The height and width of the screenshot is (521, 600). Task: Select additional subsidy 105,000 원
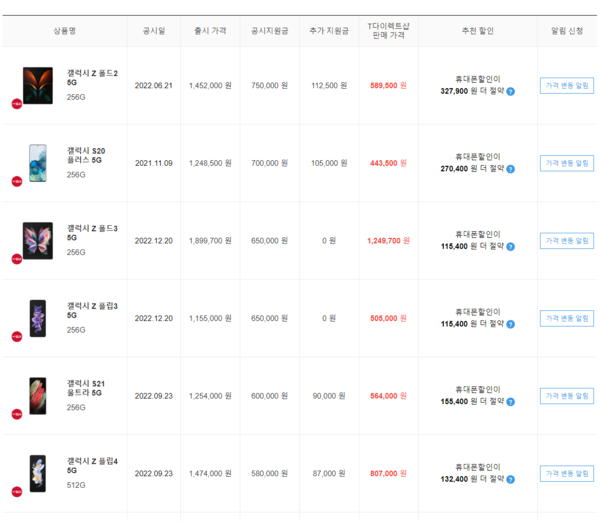[x=329, y=163]
